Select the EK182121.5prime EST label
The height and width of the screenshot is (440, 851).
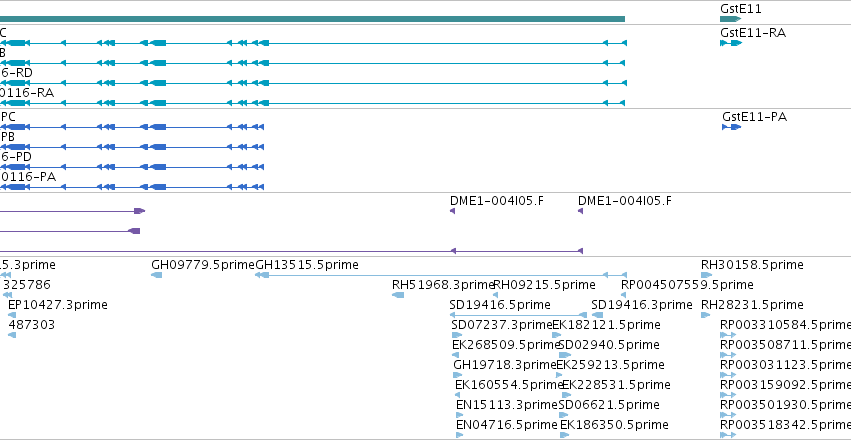(606, 325)
